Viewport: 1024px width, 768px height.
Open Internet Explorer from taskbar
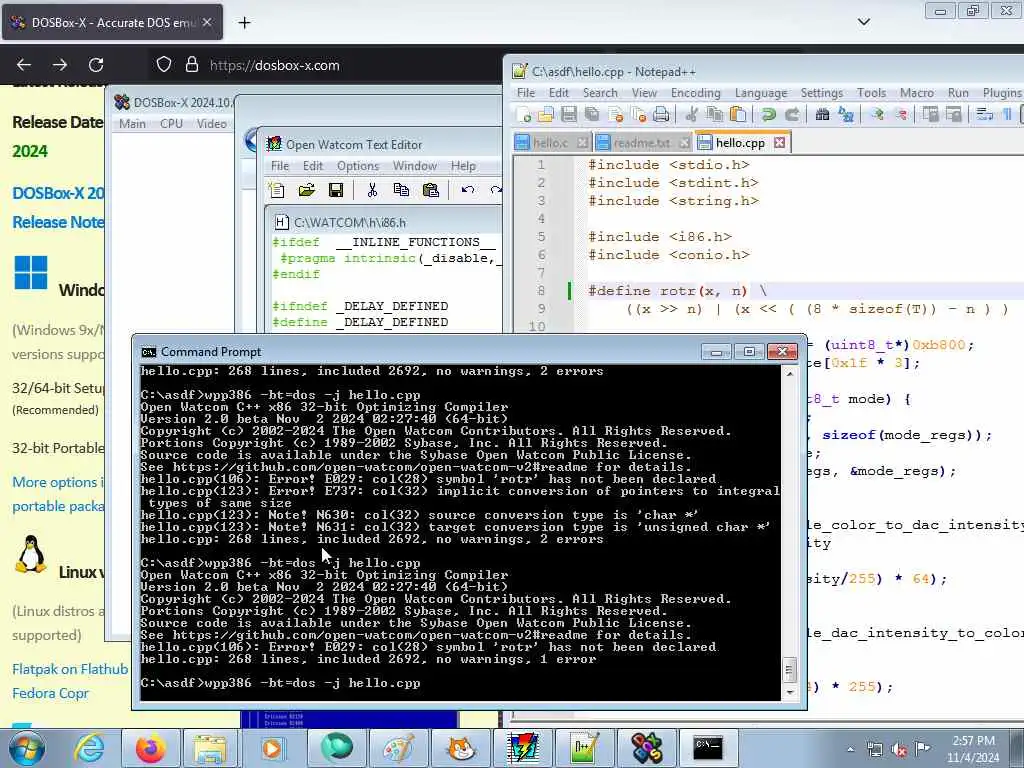[89, 748]
